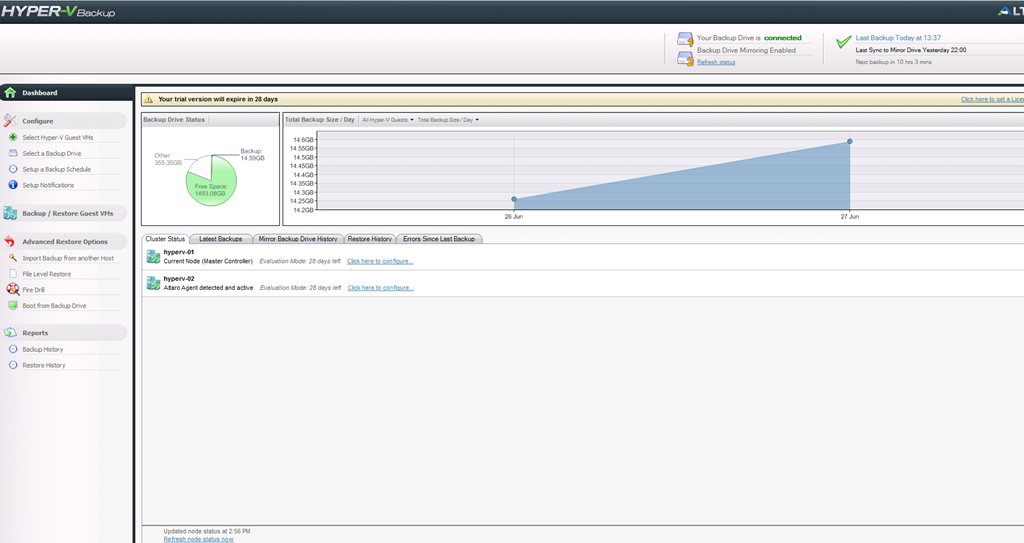
Task: Click the Setup a Backup Schedule clock icon
Action: coord(13,169)
